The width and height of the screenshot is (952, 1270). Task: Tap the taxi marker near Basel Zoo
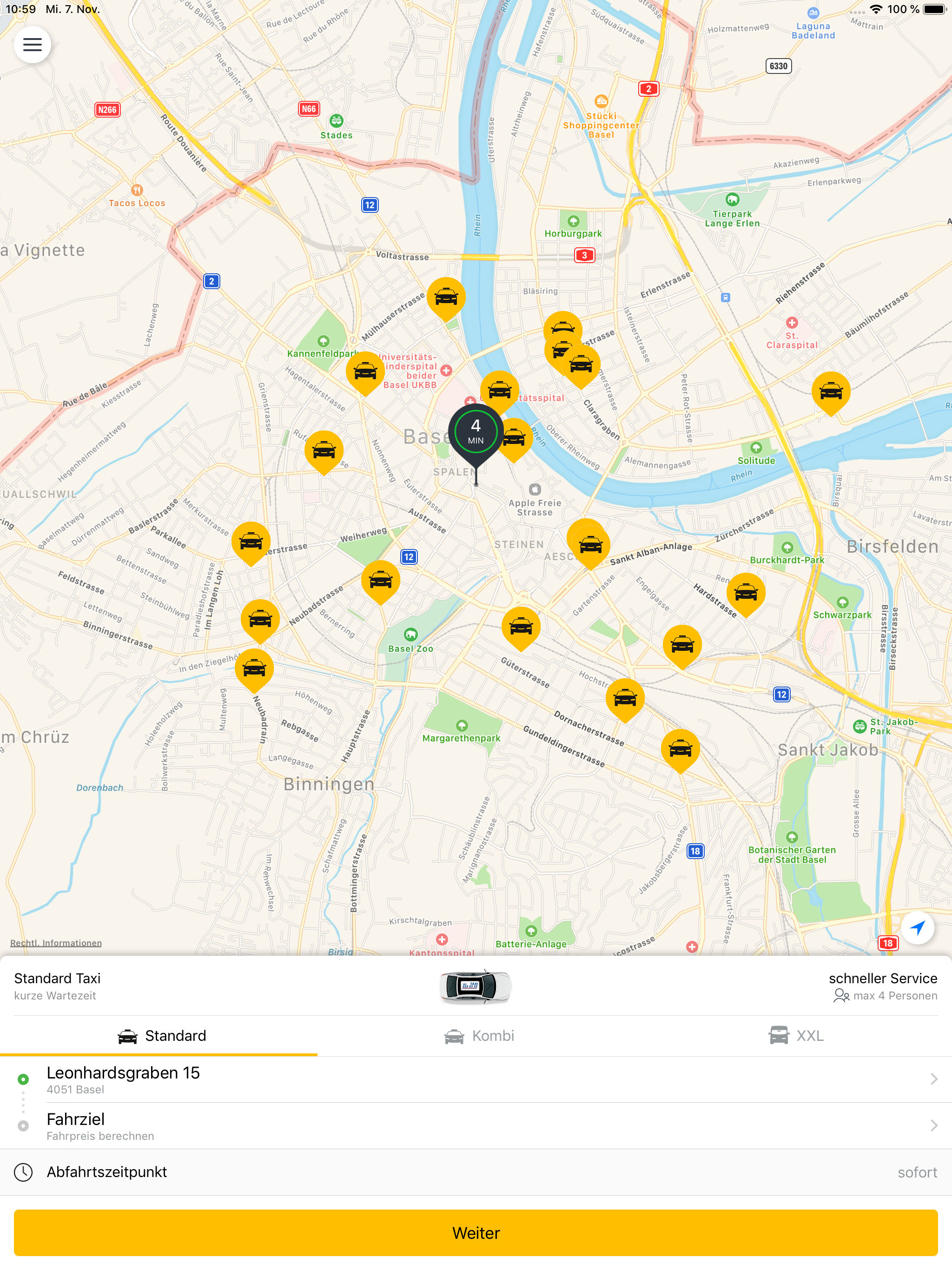pyautogui.click(x=380, y=580)
